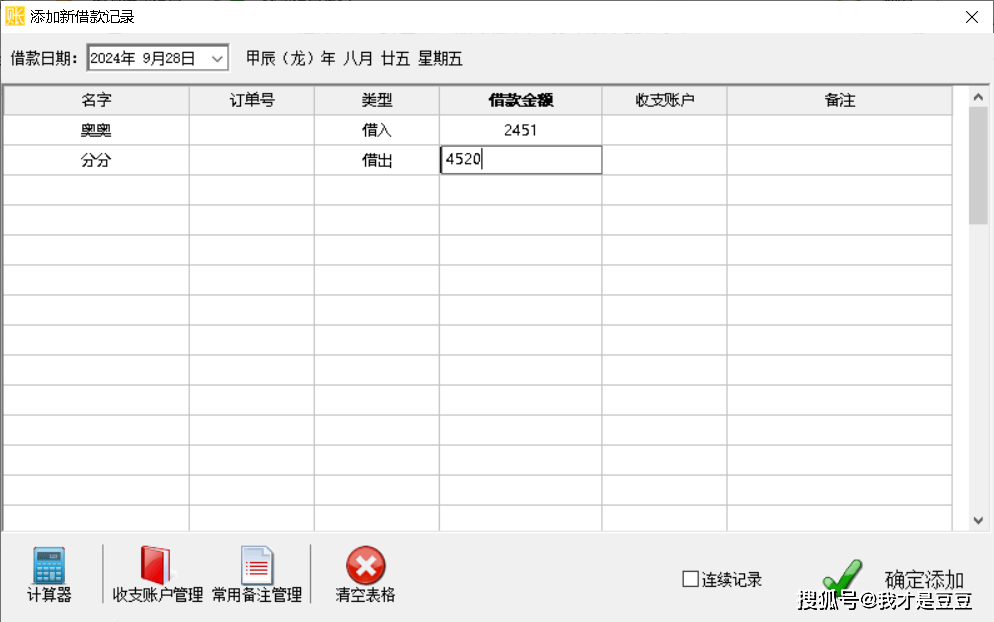This screenshot has width=994, height=622.
Task: Click the scrollbar up arrow
Action: pos(978,97)
